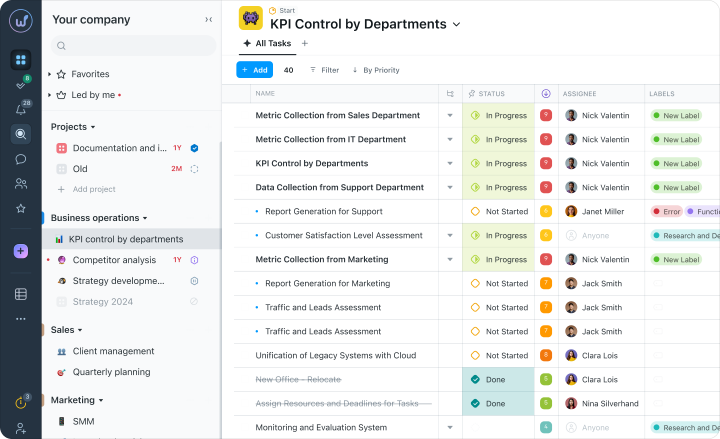The image size is (720, 439).
Task: Open the dashboard grid icon in left sidebar
Action: coord(21,60)
